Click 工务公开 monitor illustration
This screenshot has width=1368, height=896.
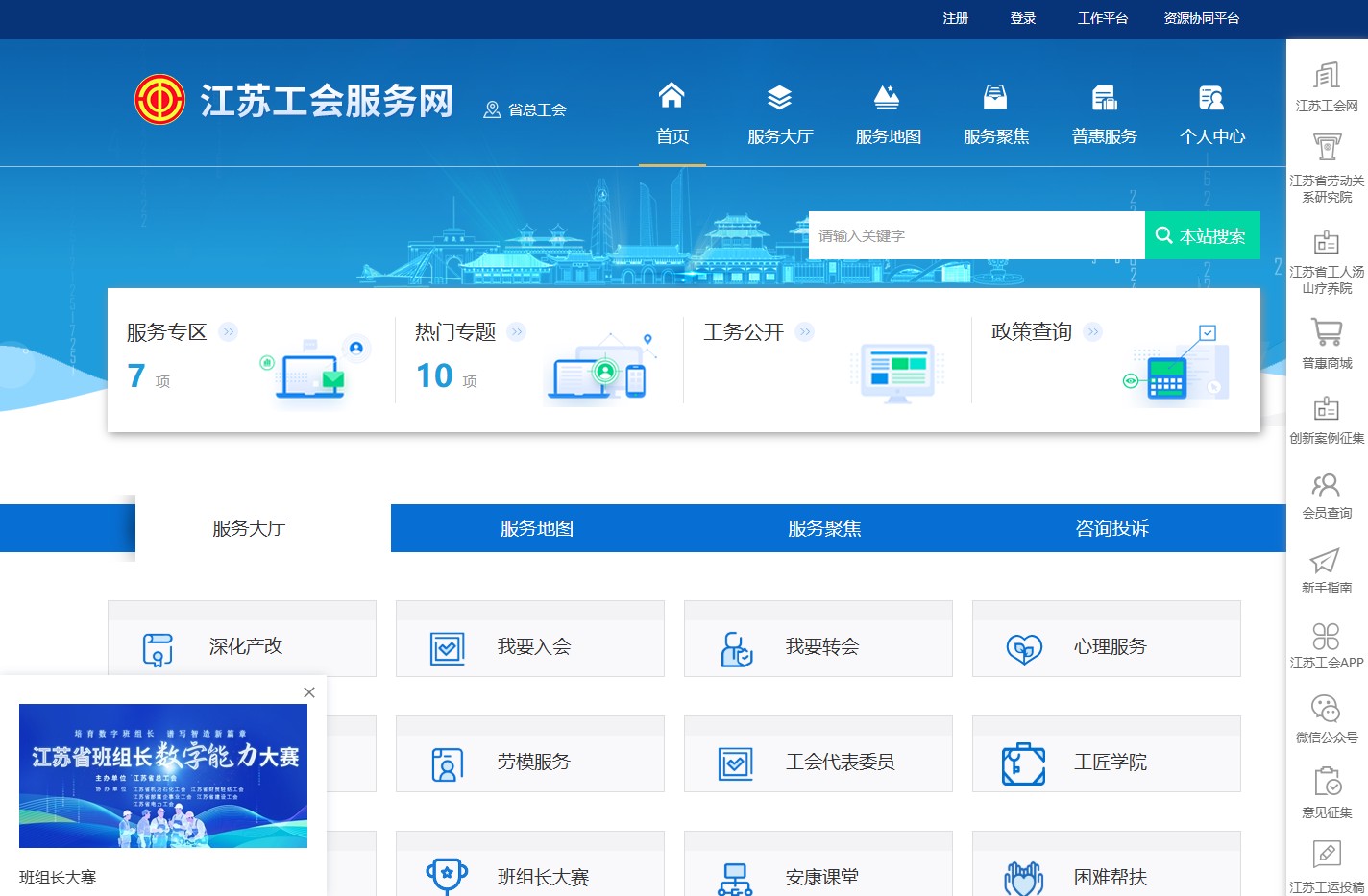click(x=897, y=372)
